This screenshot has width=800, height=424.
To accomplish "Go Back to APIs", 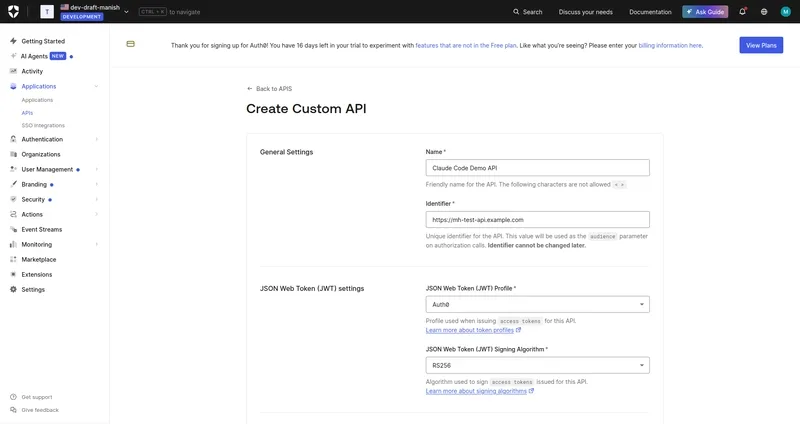I will [269, 89].
